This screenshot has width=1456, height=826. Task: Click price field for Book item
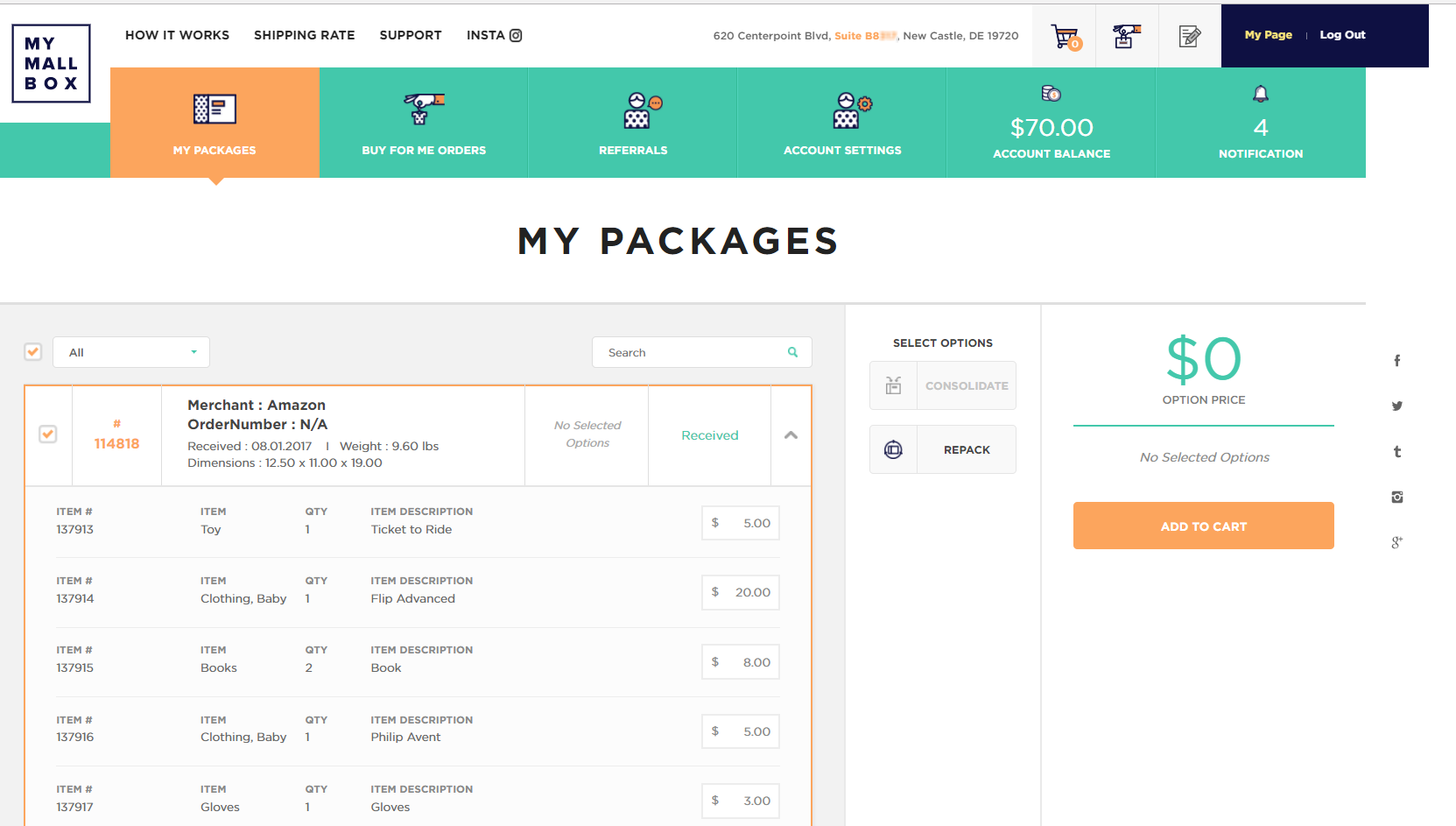point(741,662)
